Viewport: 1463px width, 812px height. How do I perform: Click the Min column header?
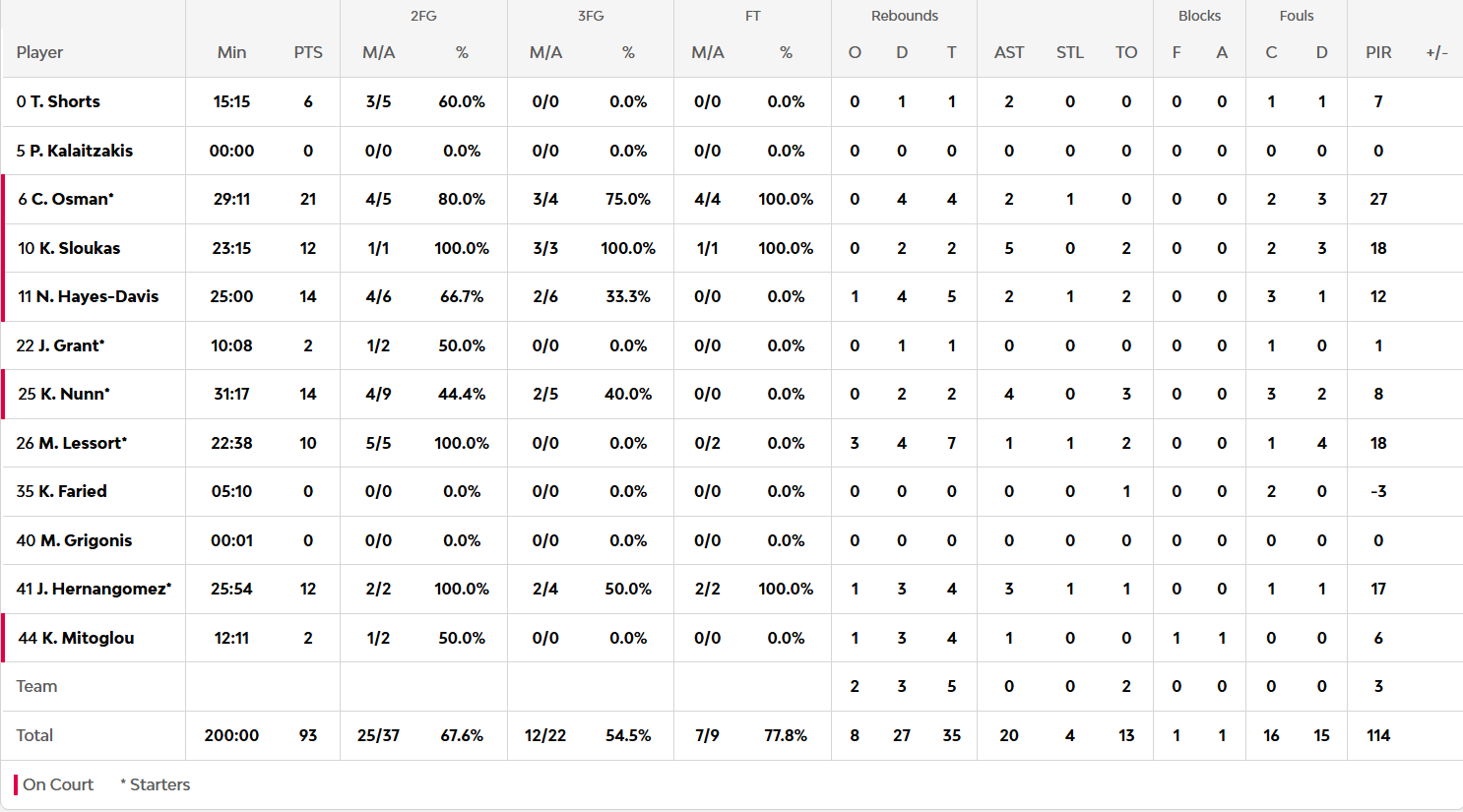tap(232, 52)
